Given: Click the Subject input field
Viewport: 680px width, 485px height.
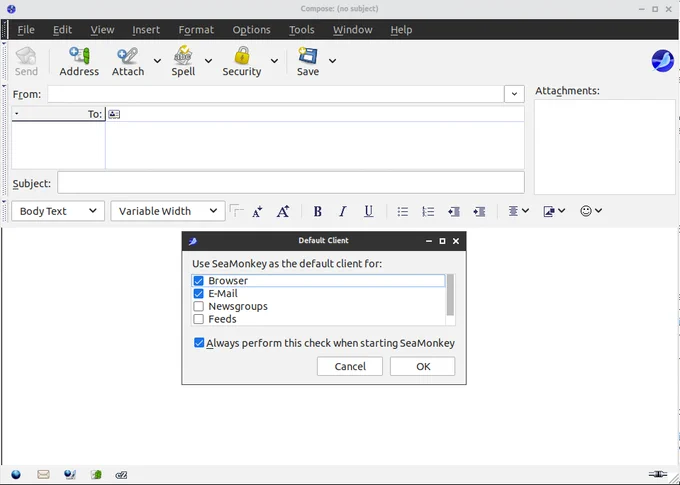Looking at the screenshot, I should tap(291, 183).
